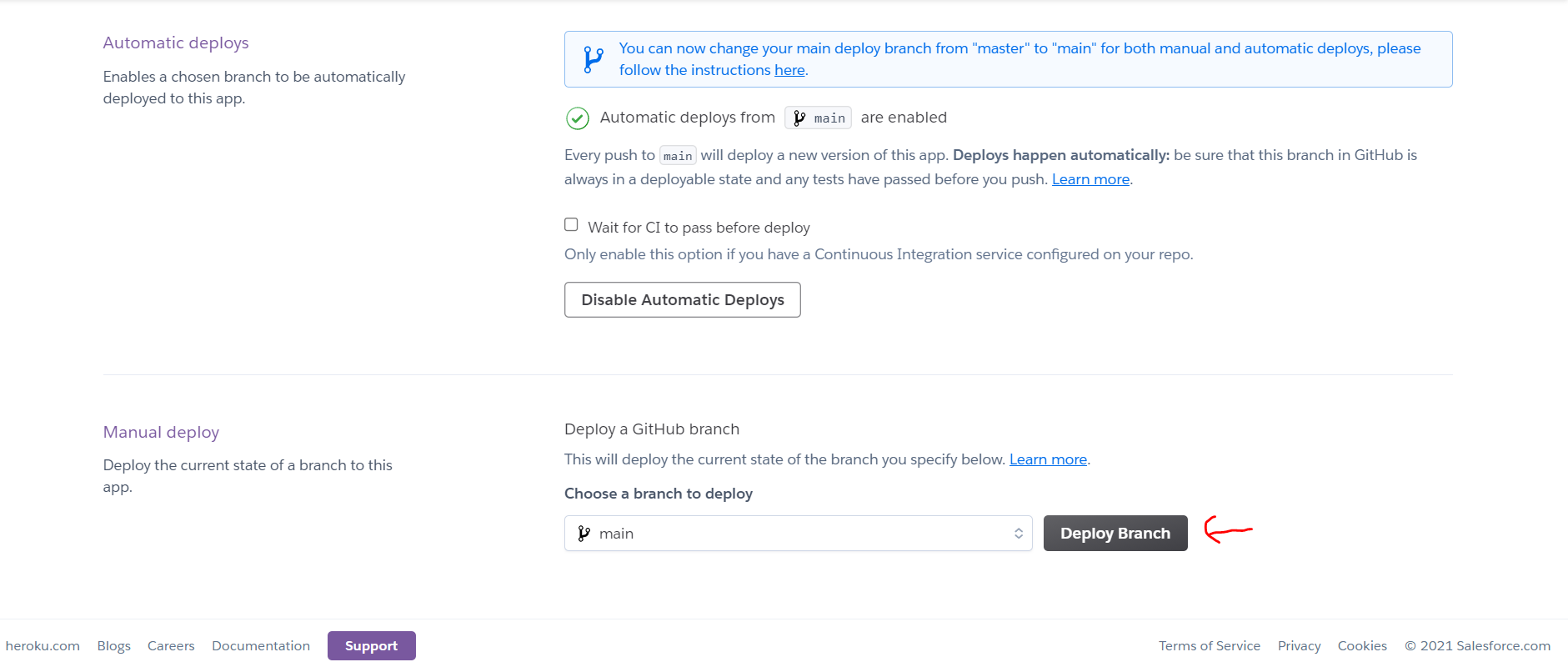Image resolution: width=1568 pixels, height=662 pixels.
Task: Visit the Careers footer link
Action: click(171, 646)
